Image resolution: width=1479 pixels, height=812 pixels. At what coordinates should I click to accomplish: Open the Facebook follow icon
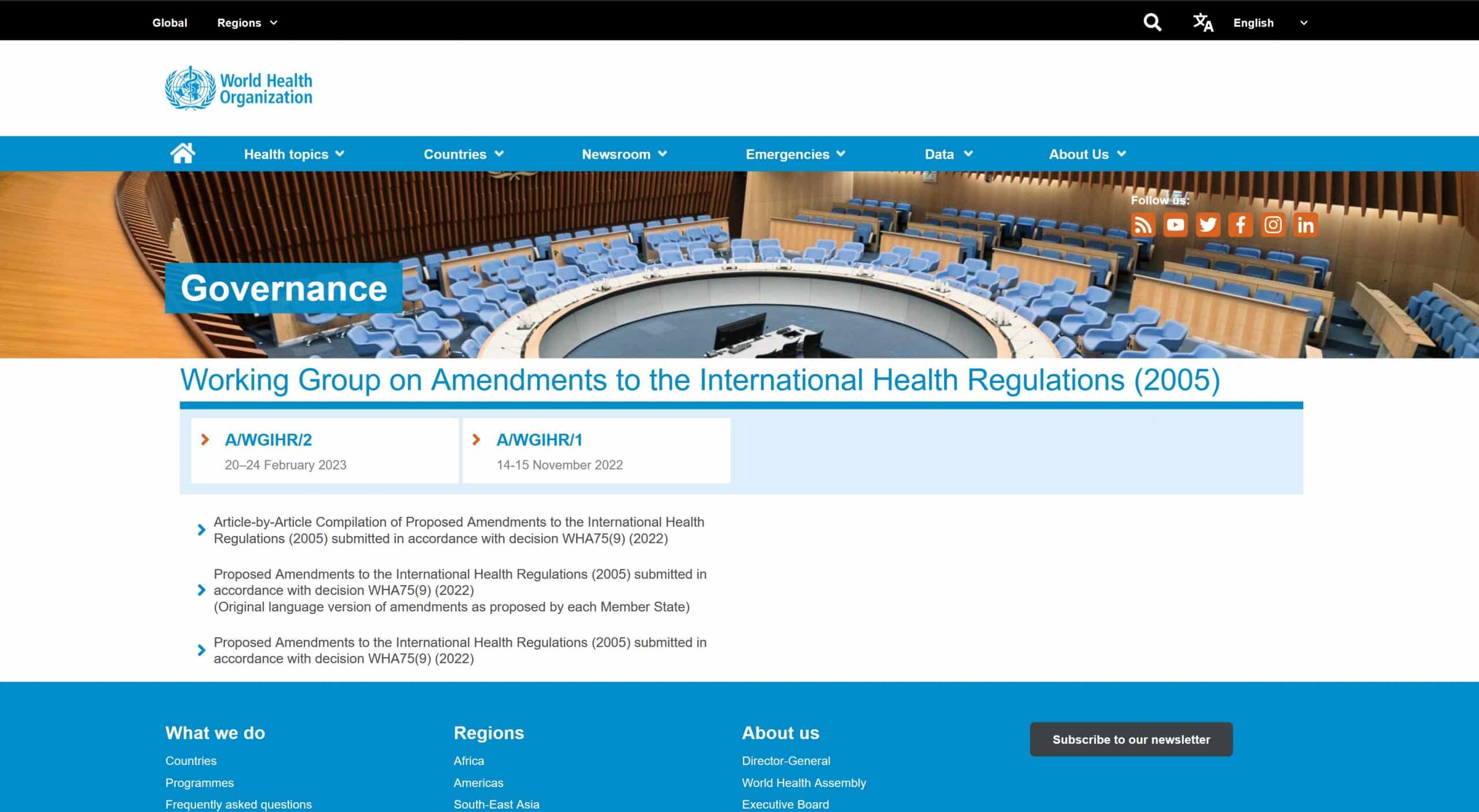(x=1240, y=225)
